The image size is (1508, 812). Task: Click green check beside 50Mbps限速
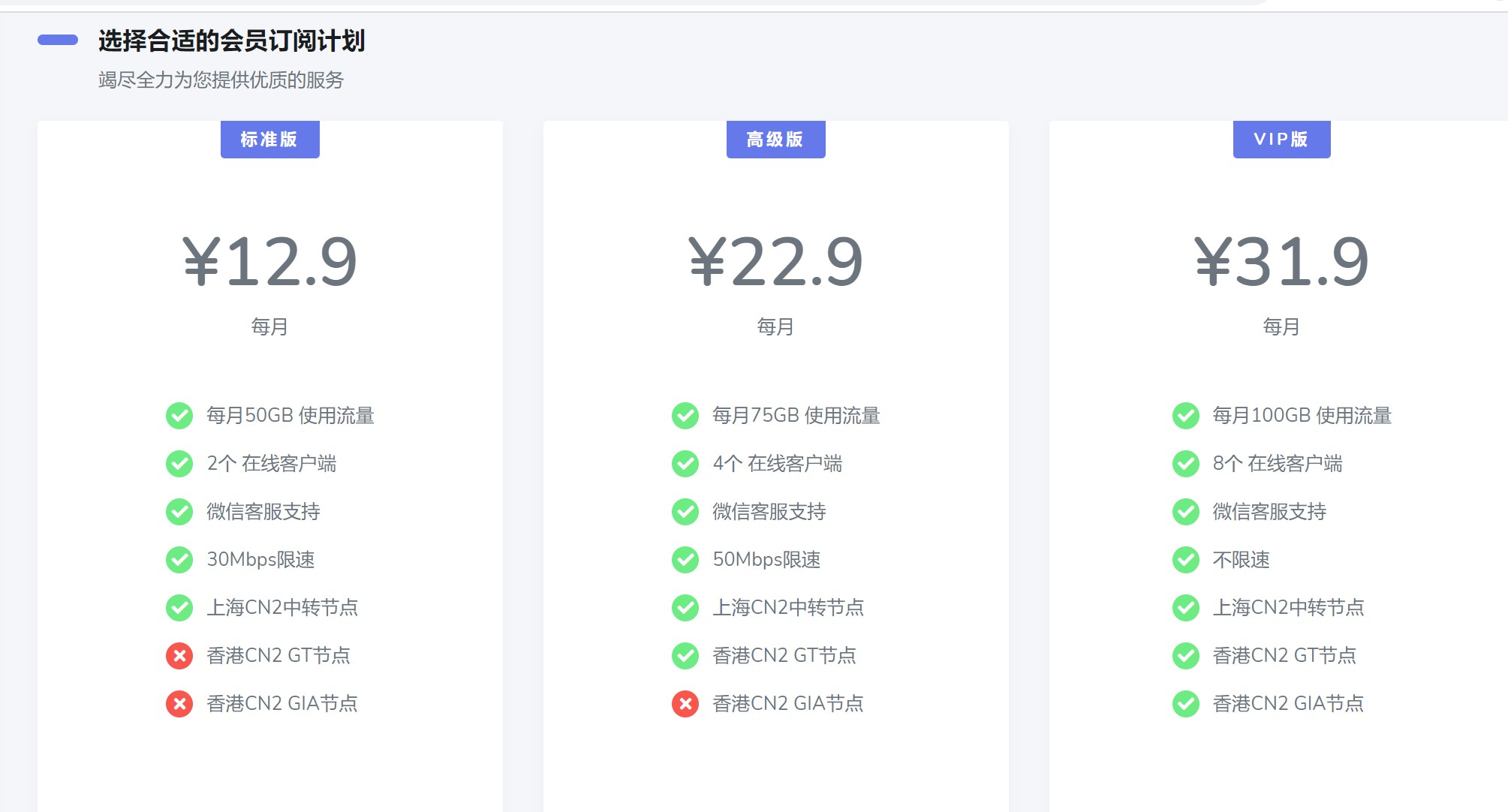tap(685, 560)
